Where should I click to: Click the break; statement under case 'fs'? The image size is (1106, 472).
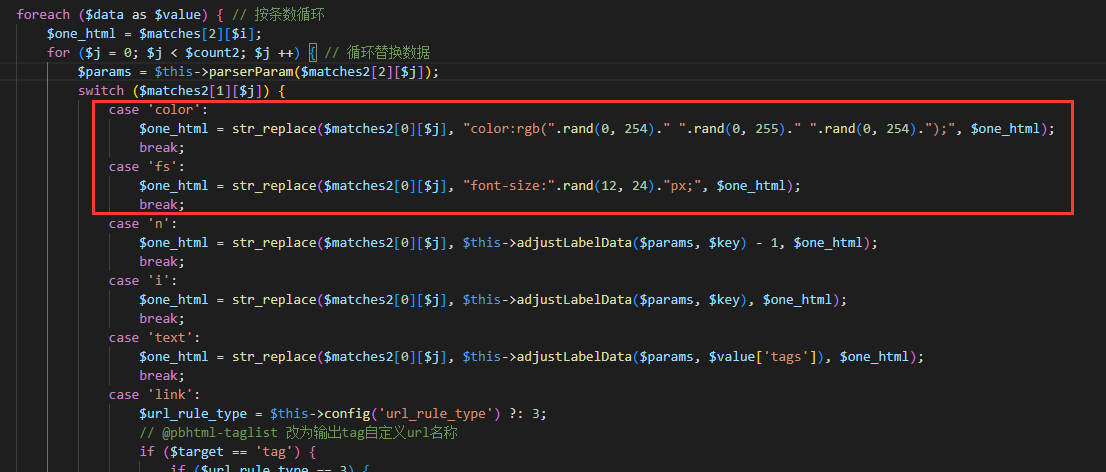click(162, 205)
